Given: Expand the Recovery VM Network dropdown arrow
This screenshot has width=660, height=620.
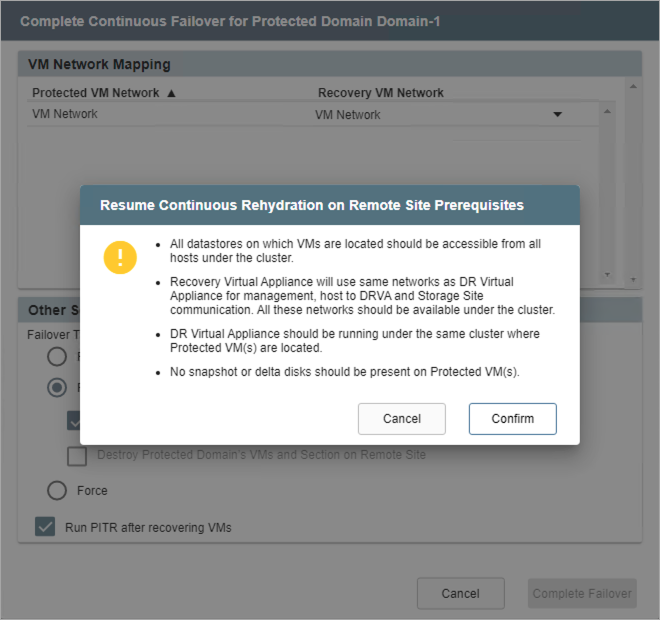Looking at the screenshot, I should point(558,114).
